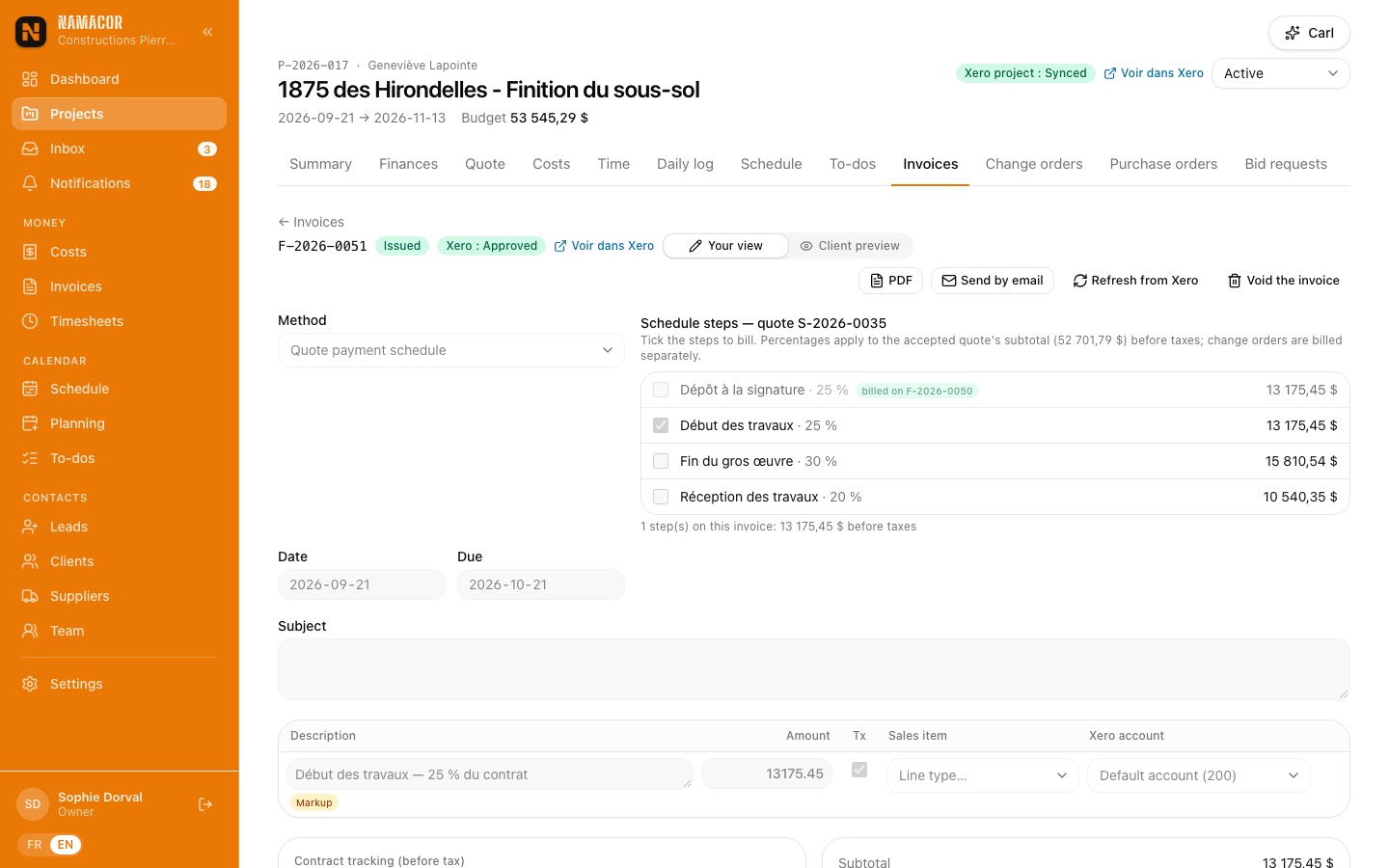The image size is (1389, 868).
Task: Switch to Your view mode
Action: 725,246
